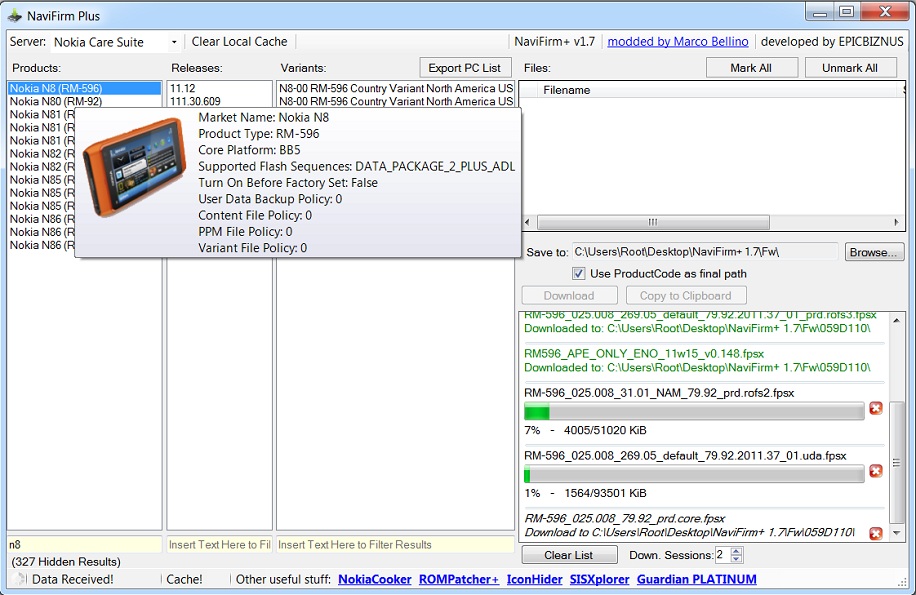Cancel the NAM_79.92_prd.rofs2.fpsx download
Screen dimensions: 916x595
(875, 408)
